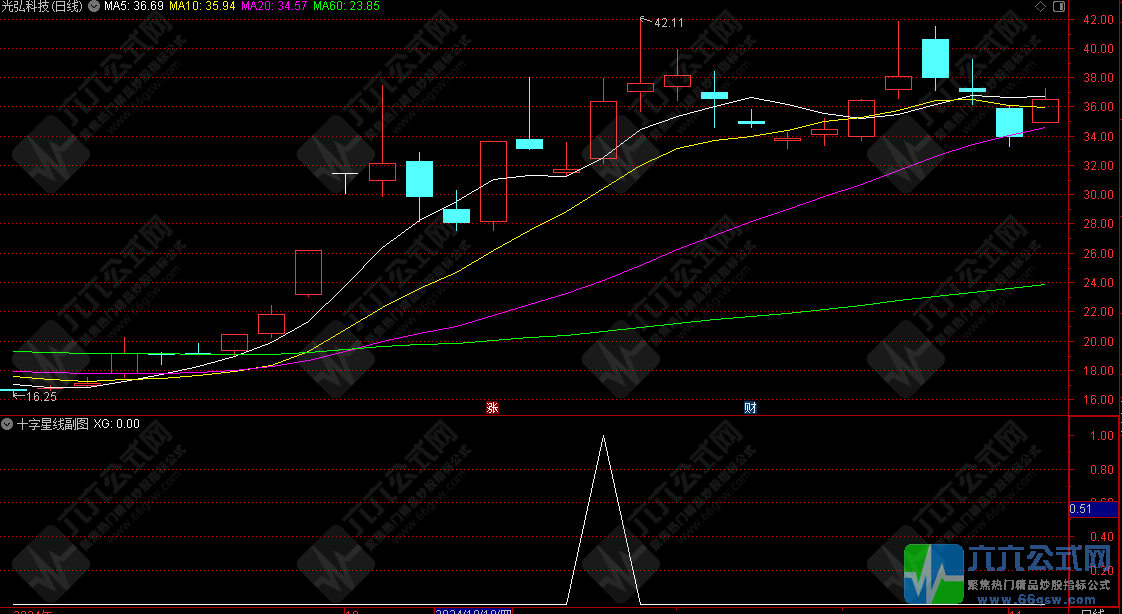Select the 光弘科技(日线) chart title
This screenshot has width=1122, height=614.
[x=42, y=6]
